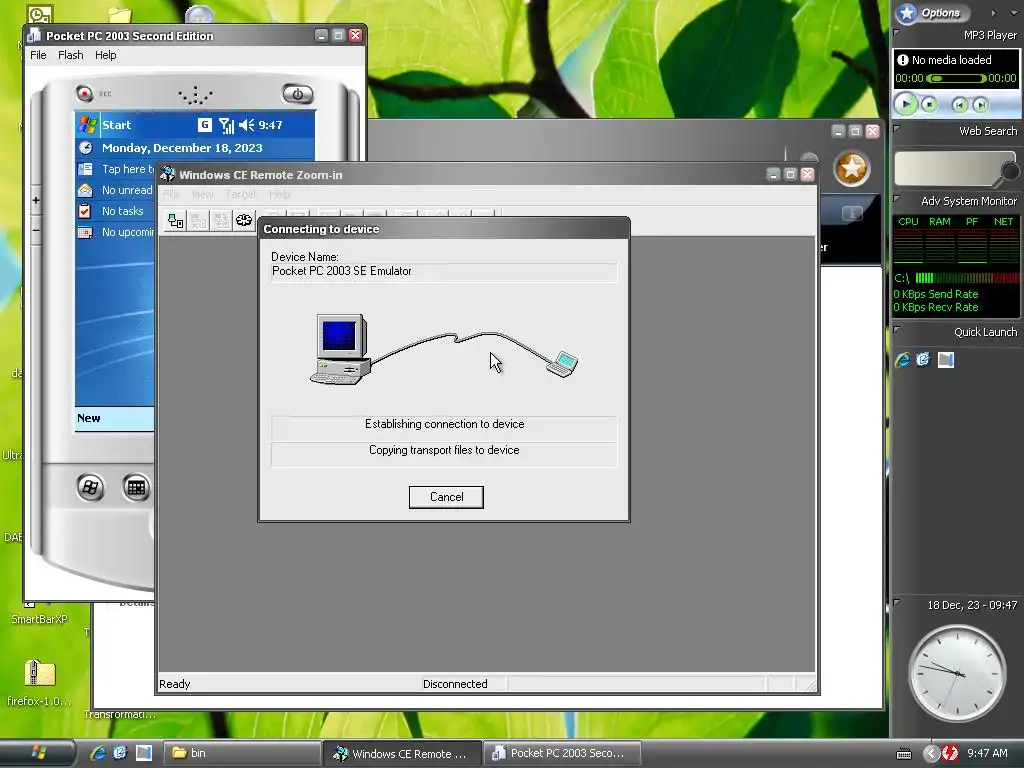Image resolution: width=1024 pixels, height=768 pixels.
Task: Click the Device Name field in the dialog
Action: tap(444, 271)
